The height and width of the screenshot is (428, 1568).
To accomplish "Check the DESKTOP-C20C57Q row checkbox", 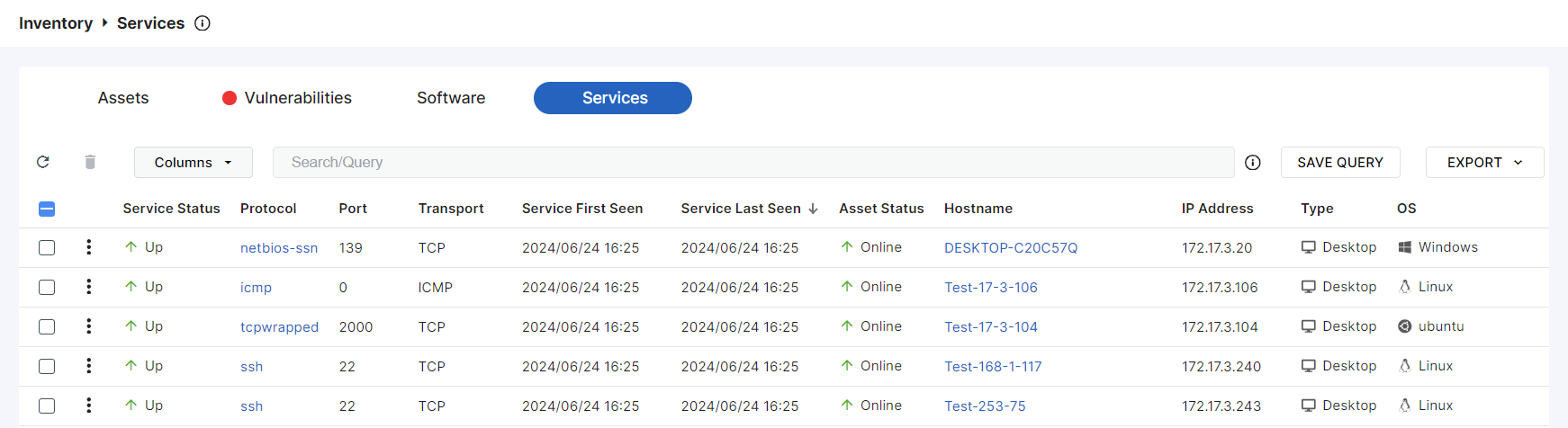I will click(x=47, y=247).
